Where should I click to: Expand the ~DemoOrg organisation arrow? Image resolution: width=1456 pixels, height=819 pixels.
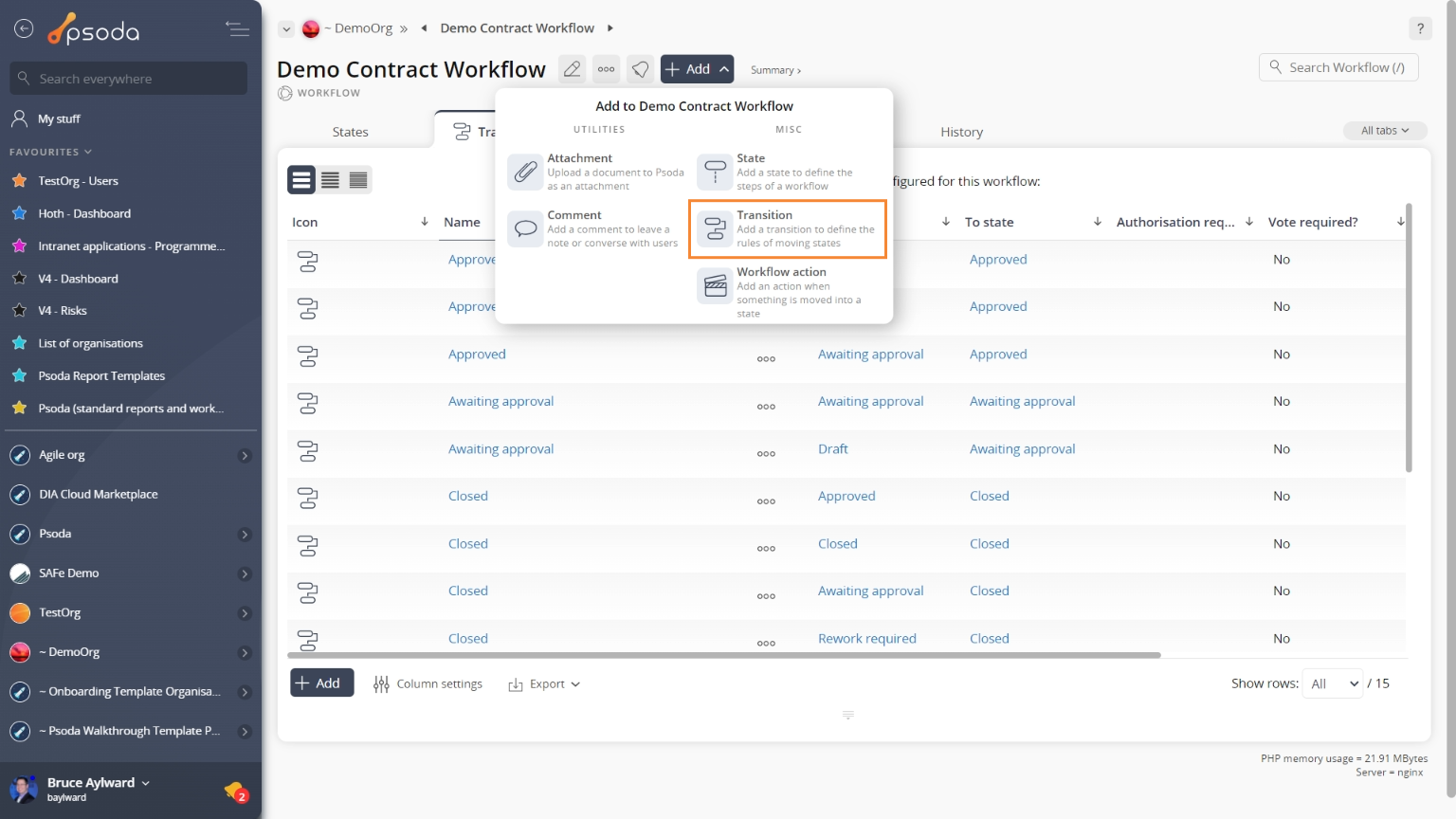(x=245, y=653)
